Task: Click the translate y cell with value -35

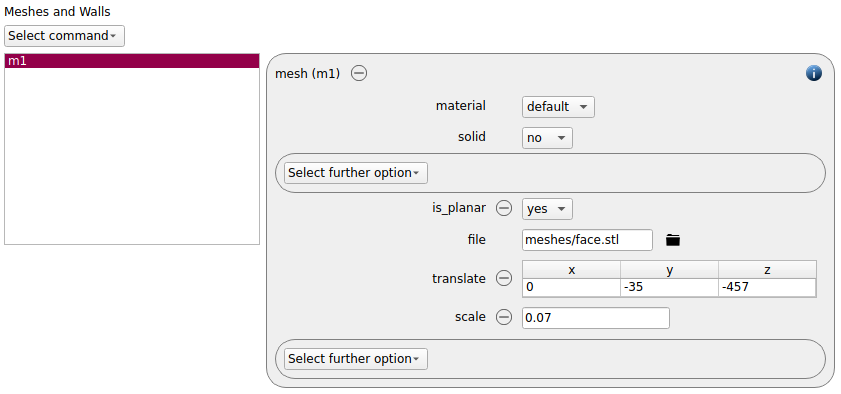Action: [669, 287]
